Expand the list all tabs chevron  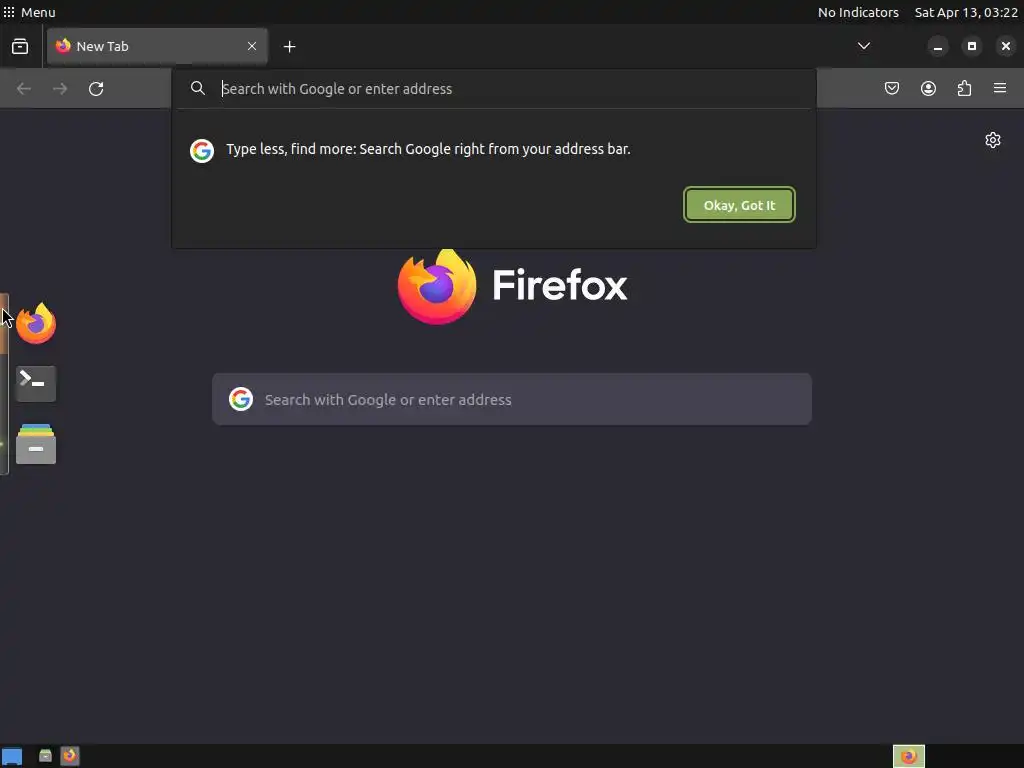pyautogui.click(x=864, y=46)
